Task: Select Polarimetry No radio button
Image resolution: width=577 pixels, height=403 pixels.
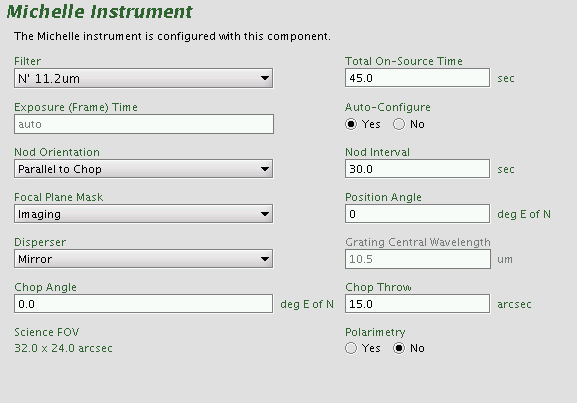Action: (x=399, y=348)
